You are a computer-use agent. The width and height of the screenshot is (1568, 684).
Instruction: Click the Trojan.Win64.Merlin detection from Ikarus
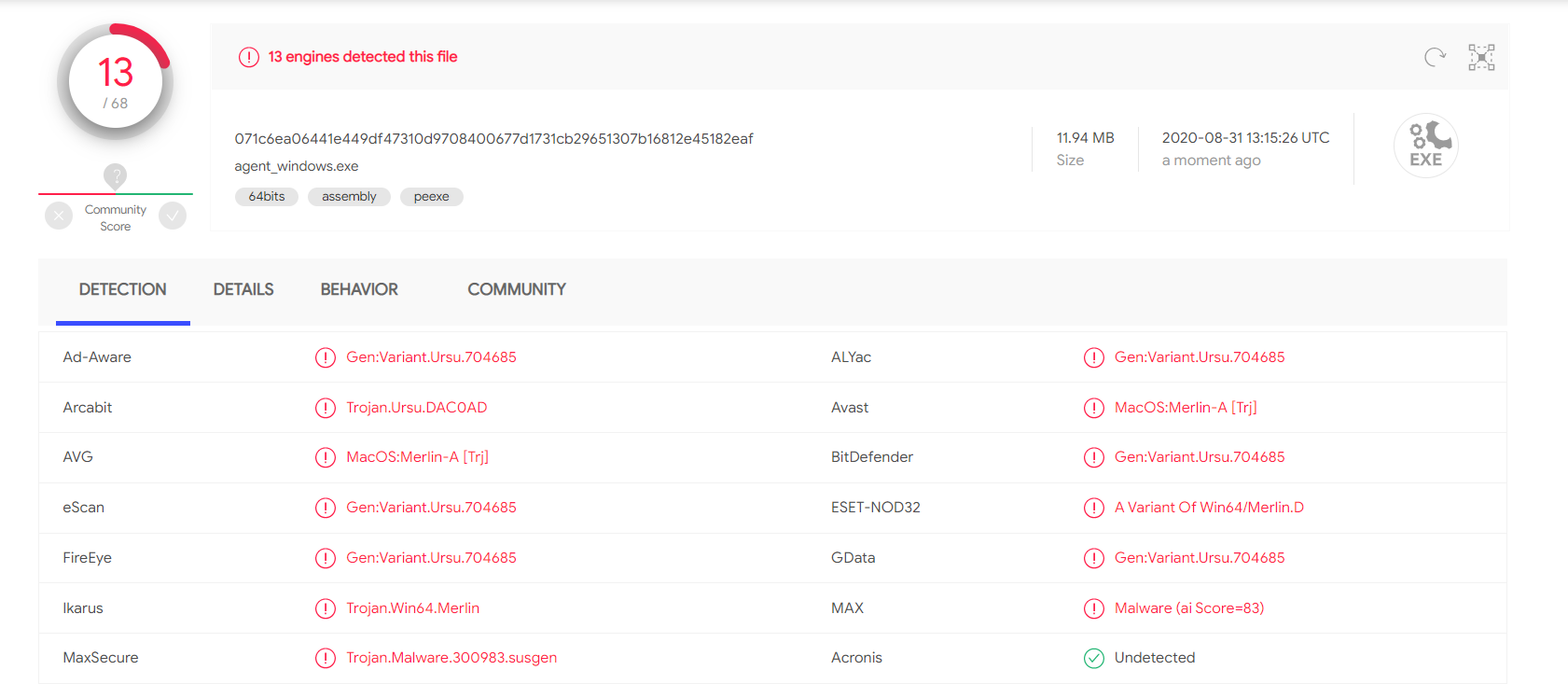[x=412, y=608]
